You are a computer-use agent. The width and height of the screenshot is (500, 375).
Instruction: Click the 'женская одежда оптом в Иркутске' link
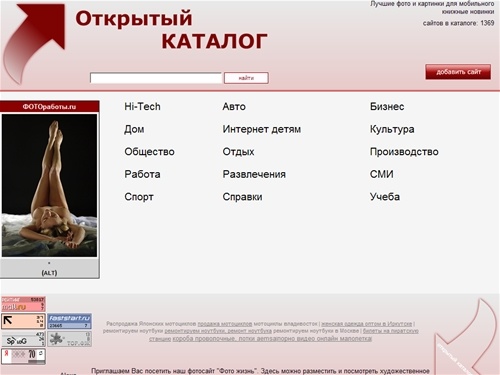[367, 324]
